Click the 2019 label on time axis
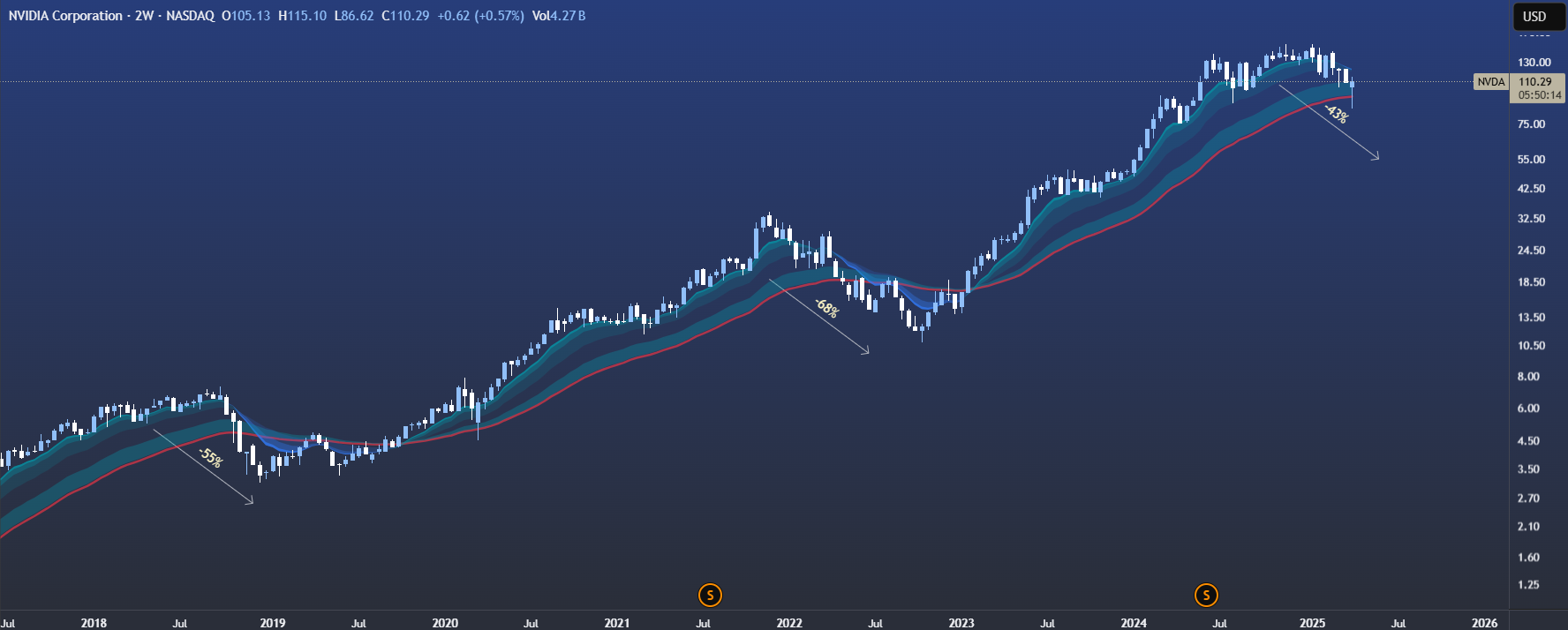This screenshot has height=630, width=1568. click(273, 623)
